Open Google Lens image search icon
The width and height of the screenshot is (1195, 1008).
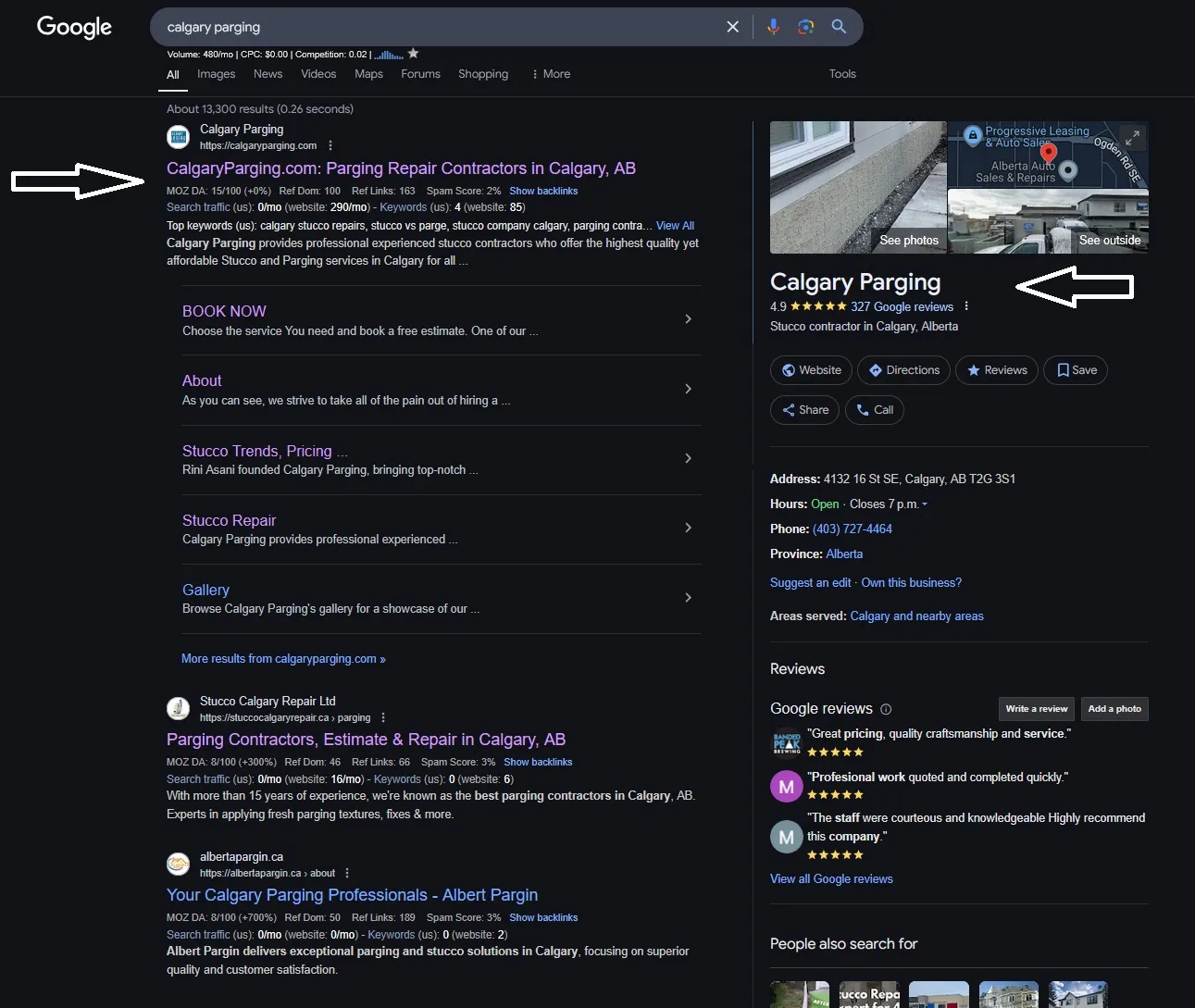click(x=805, y=27)
